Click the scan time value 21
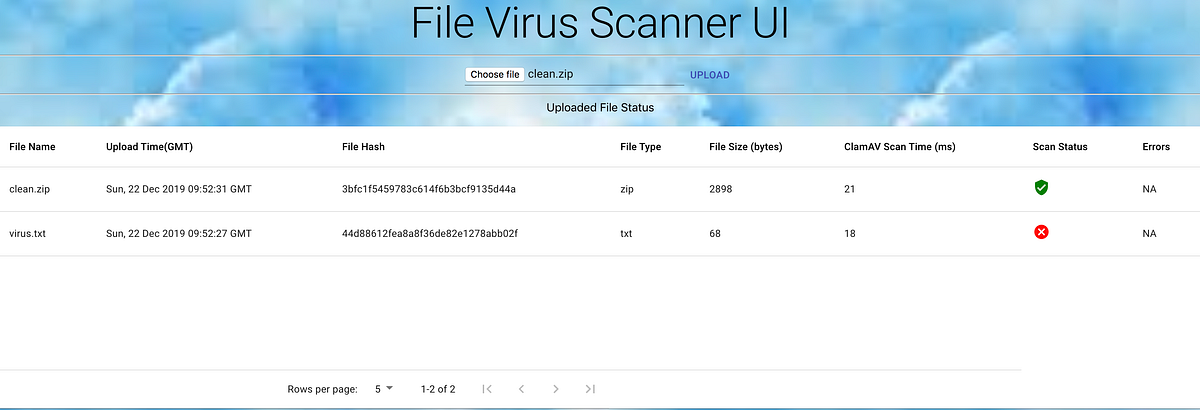Image resolution: width=1200 pixels, height=410 pixels. (850, 188)
